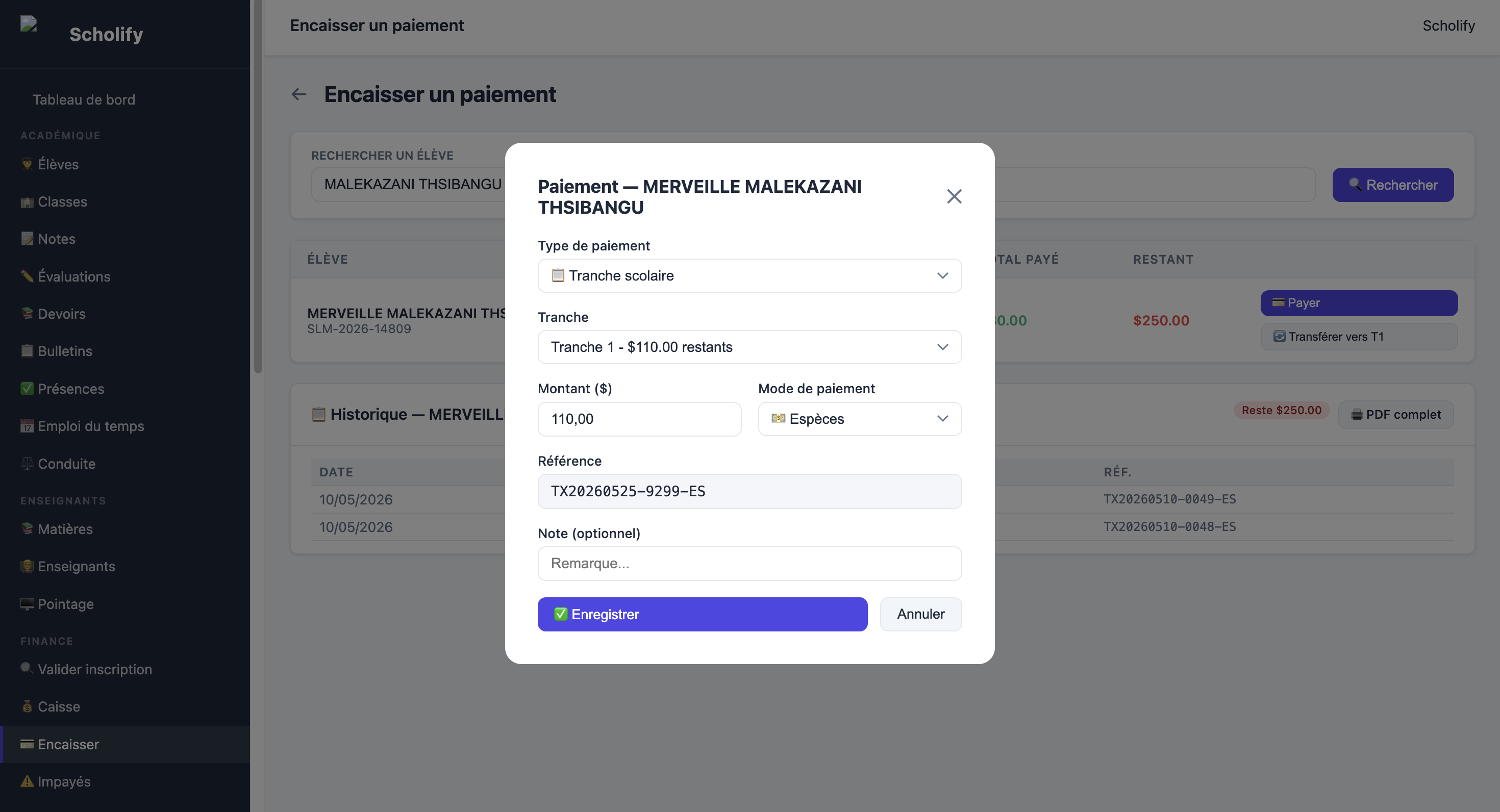
Task: Click the warning icon beside Impayés
Action: click(x=27, y=780)
